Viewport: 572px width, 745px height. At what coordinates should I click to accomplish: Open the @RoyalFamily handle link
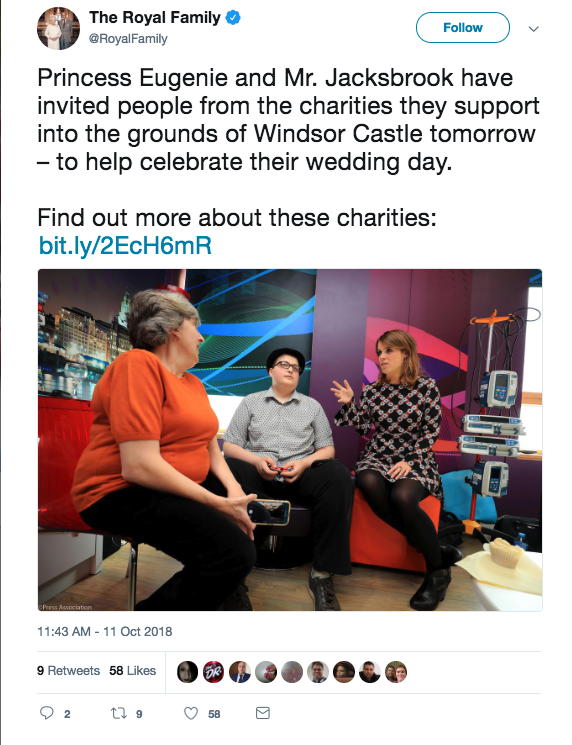click(128, 39)
